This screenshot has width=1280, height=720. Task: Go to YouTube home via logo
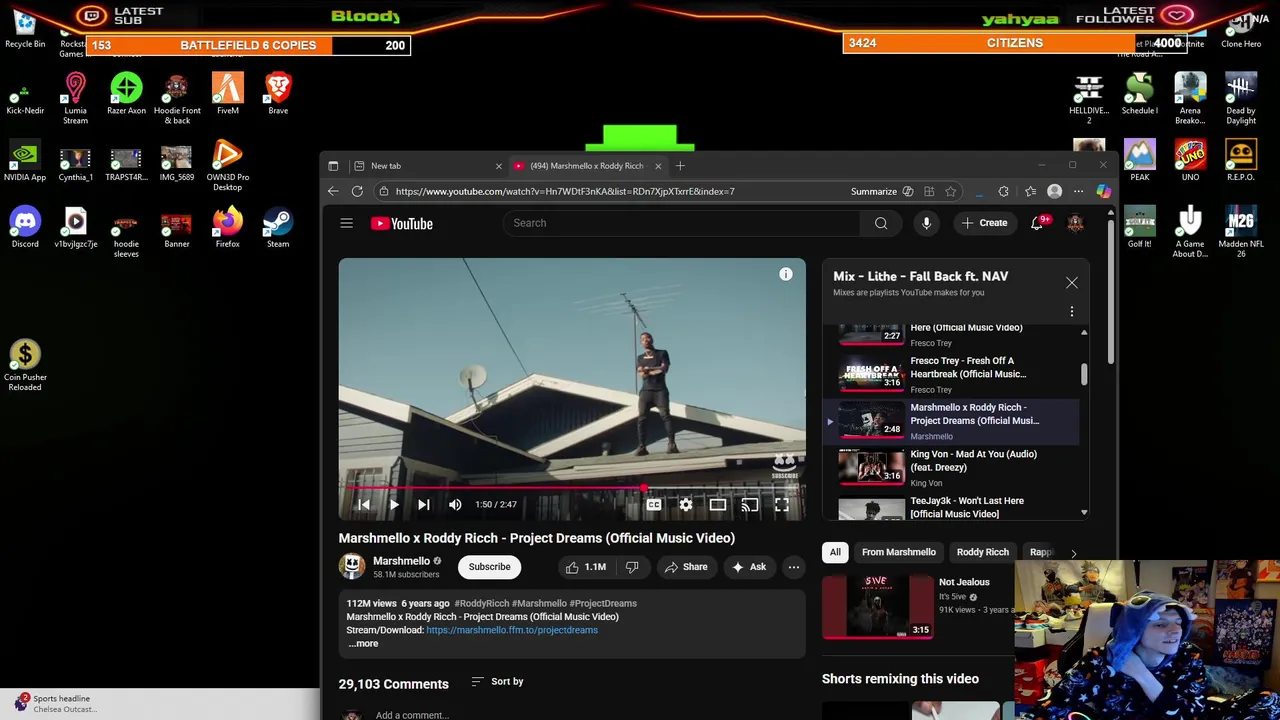(402, 224)
